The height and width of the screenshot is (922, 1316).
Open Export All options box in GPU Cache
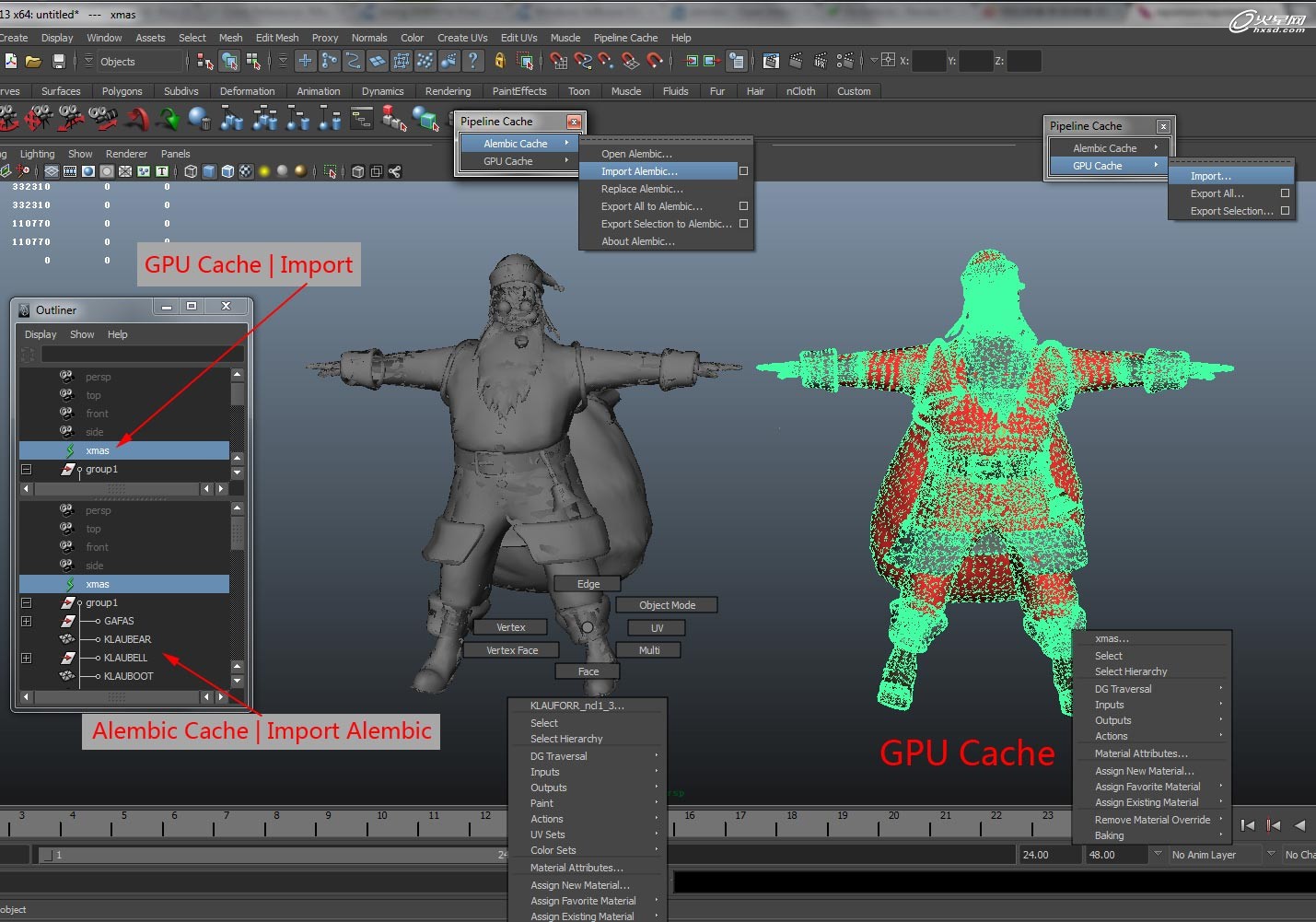pyautogui.click(x=1285, y=193)
